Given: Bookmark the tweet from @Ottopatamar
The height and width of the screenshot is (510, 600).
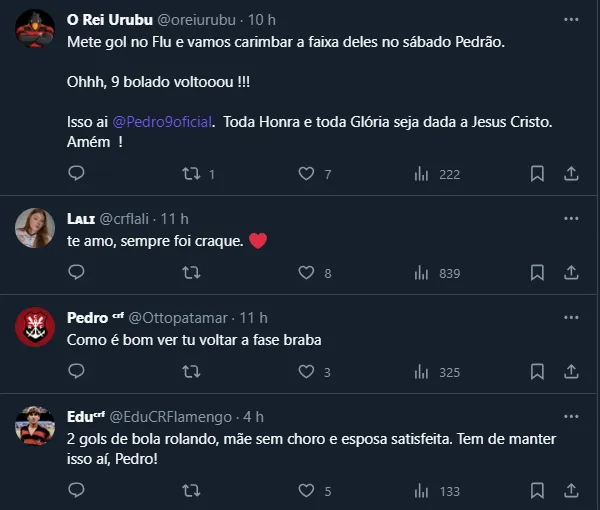Looking at the screenshot, I should click(x=537, y=372).
